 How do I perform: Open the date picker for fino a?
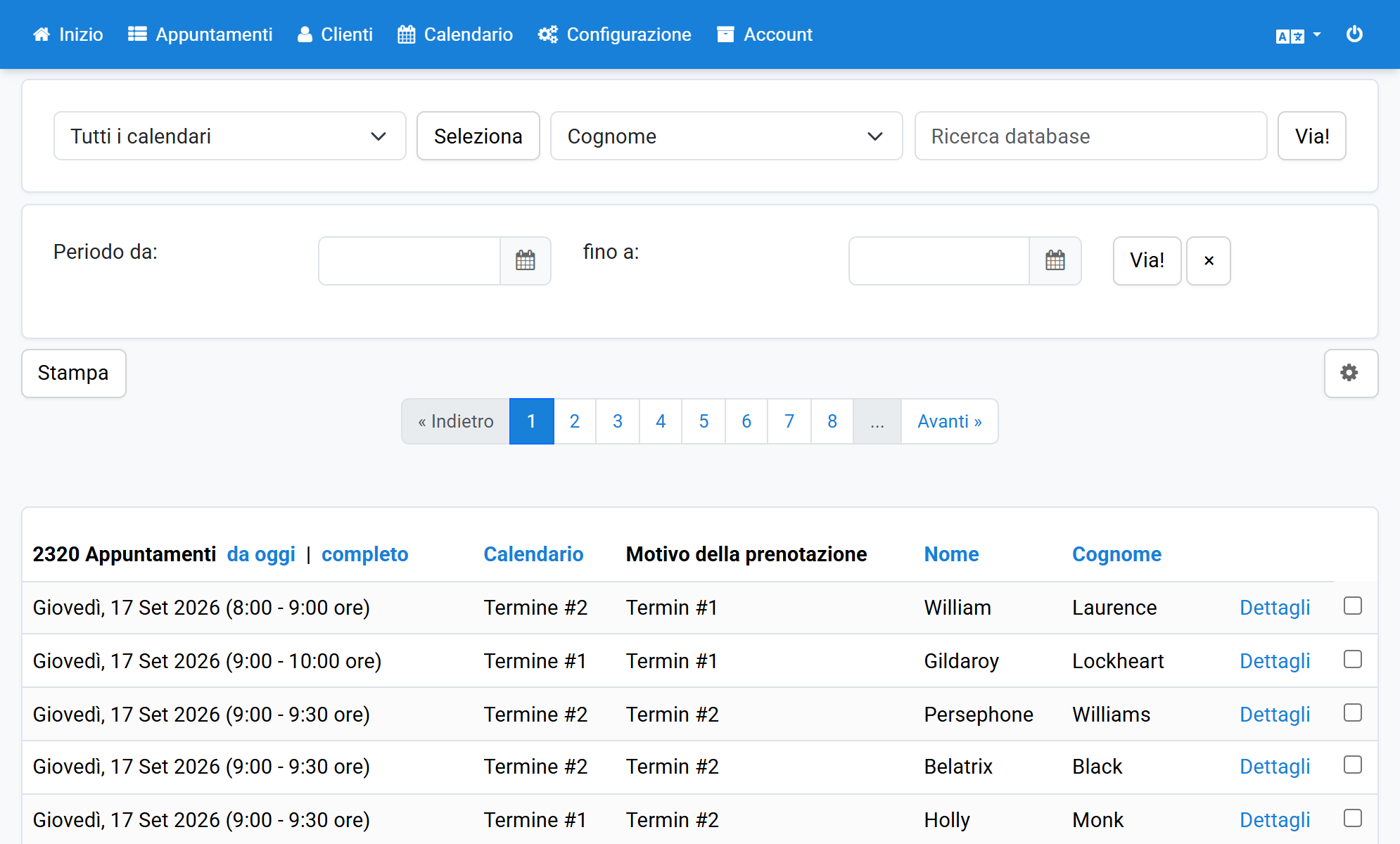1055,261
